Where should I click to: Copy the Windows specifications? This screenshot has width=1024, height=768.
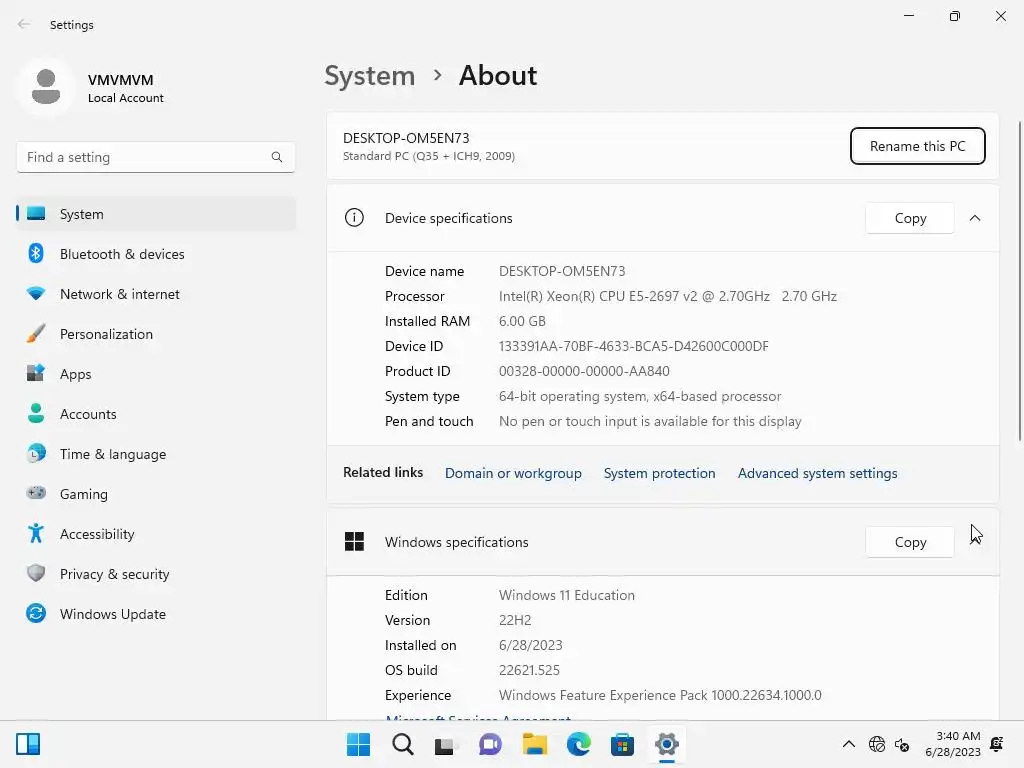click(x=910, y=542)
